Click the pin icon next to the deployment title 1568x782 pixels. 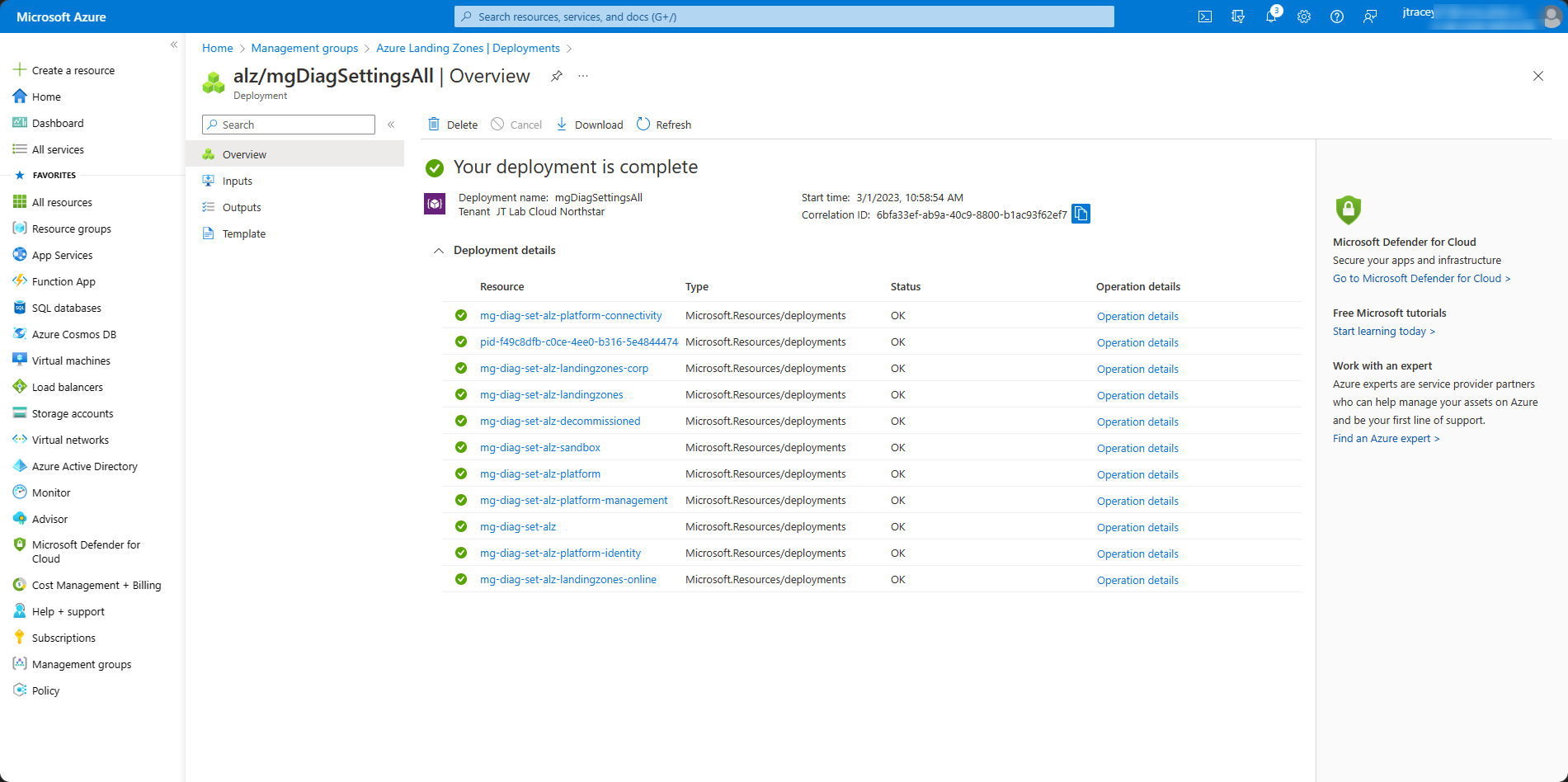click(x=556, y=76)
